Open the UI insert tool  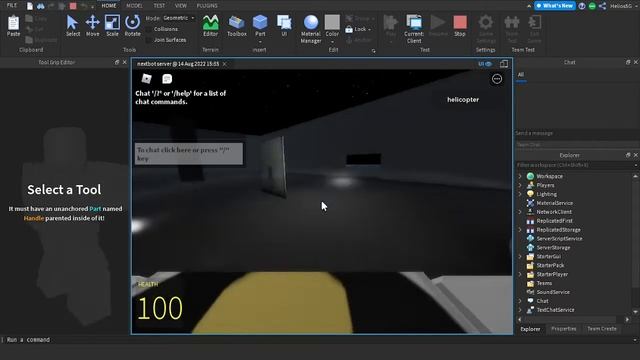coord(284,26)
